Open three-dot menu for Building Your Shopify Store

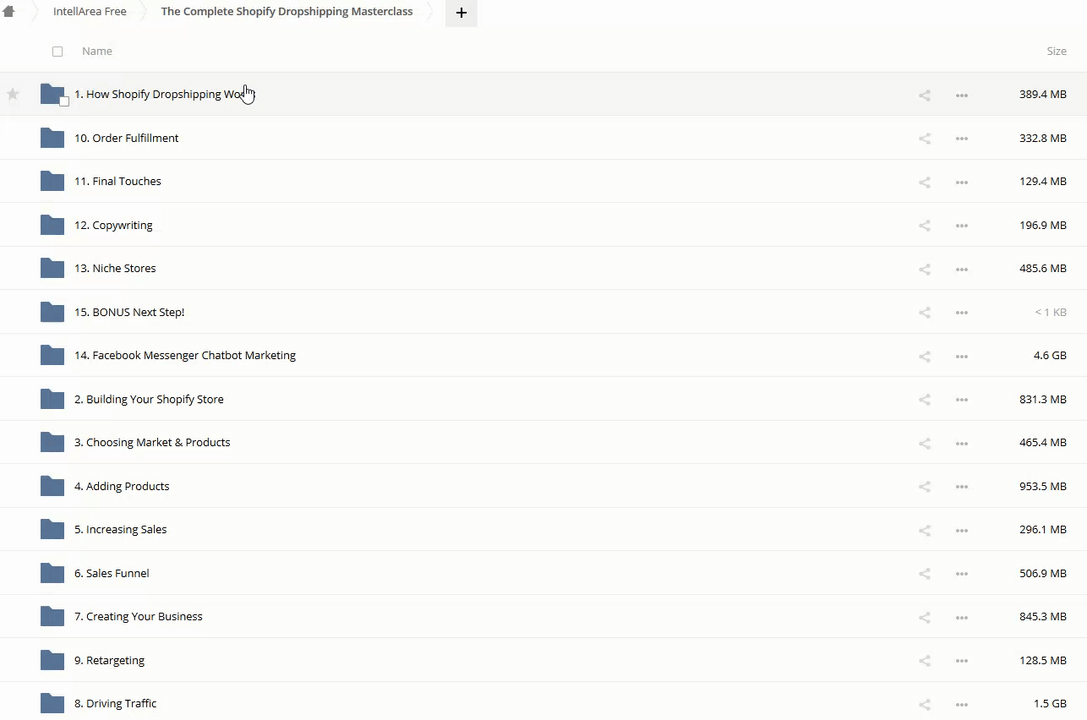961,400
